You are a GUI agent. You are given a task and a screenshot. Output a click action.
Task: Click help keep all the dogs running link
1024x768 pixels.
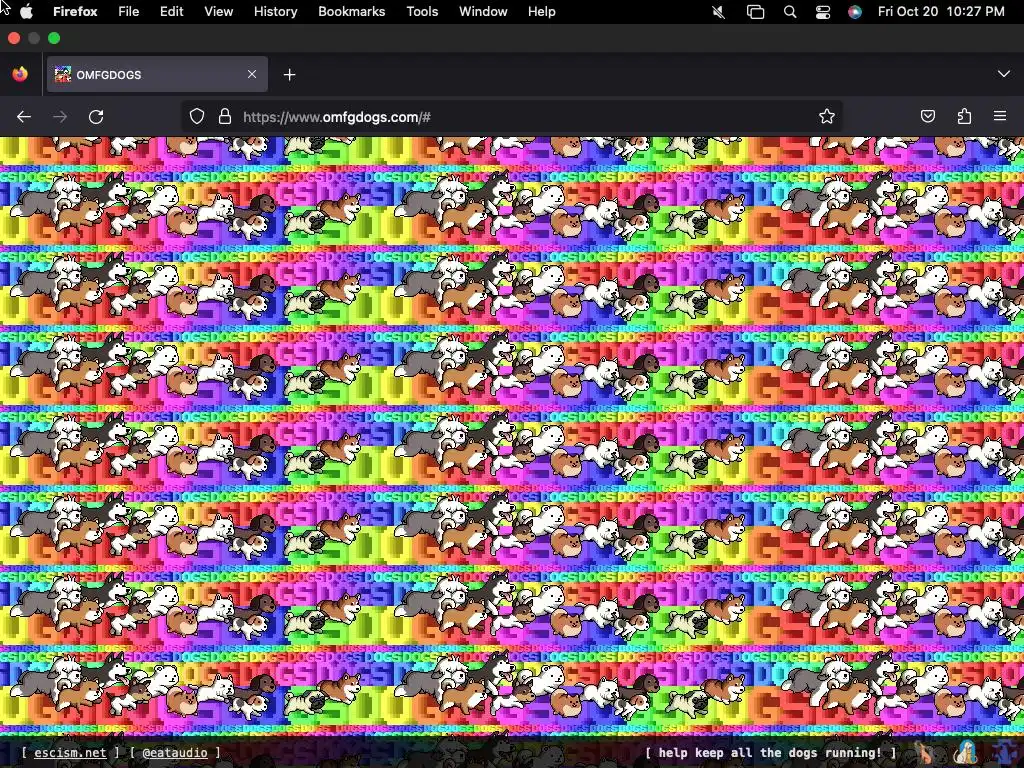[770, 752]
